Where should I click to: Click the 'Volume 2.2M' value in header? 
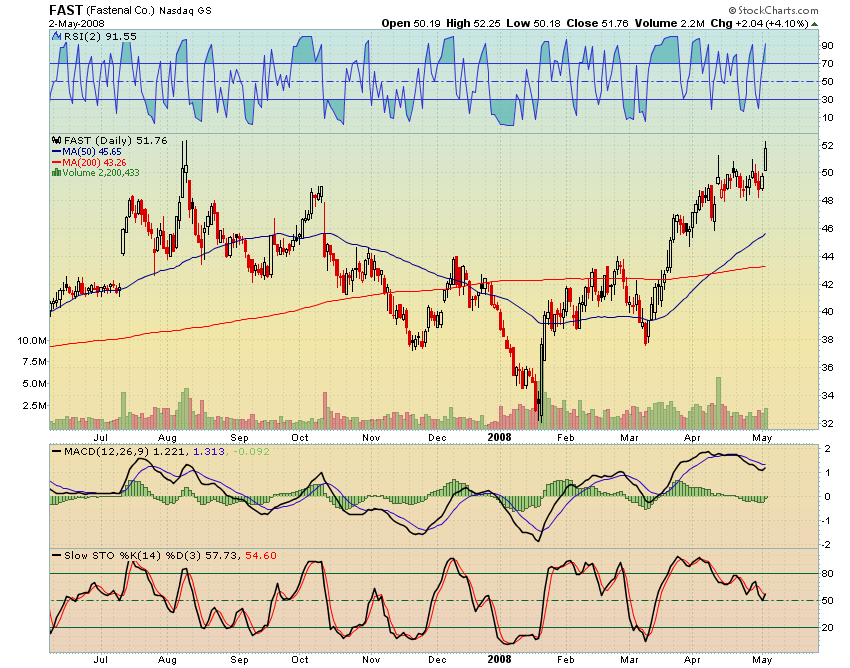pyautogui.click(x=670, y=23)
